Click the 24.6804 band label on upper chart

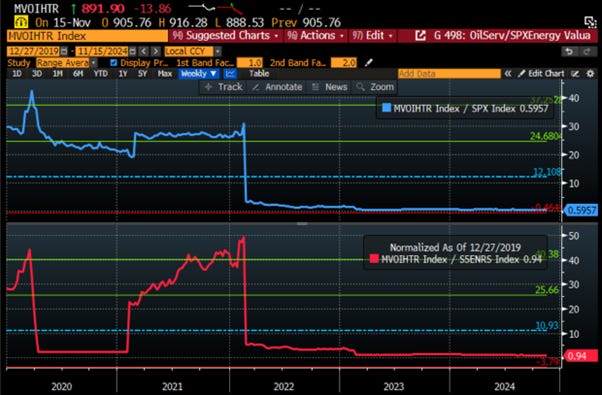coord(546,136)
